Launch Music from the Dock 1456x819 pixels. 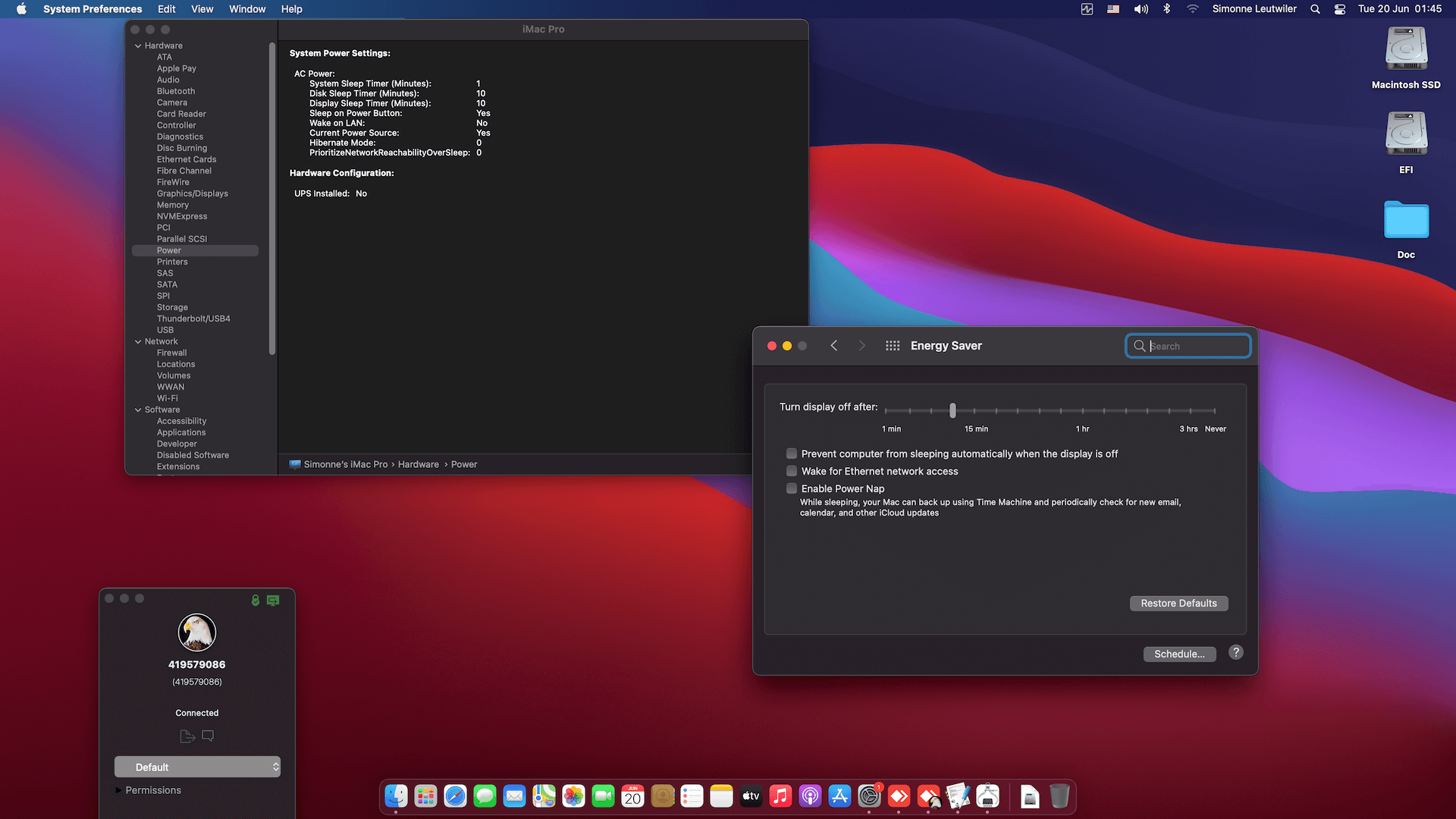point(780,796)
